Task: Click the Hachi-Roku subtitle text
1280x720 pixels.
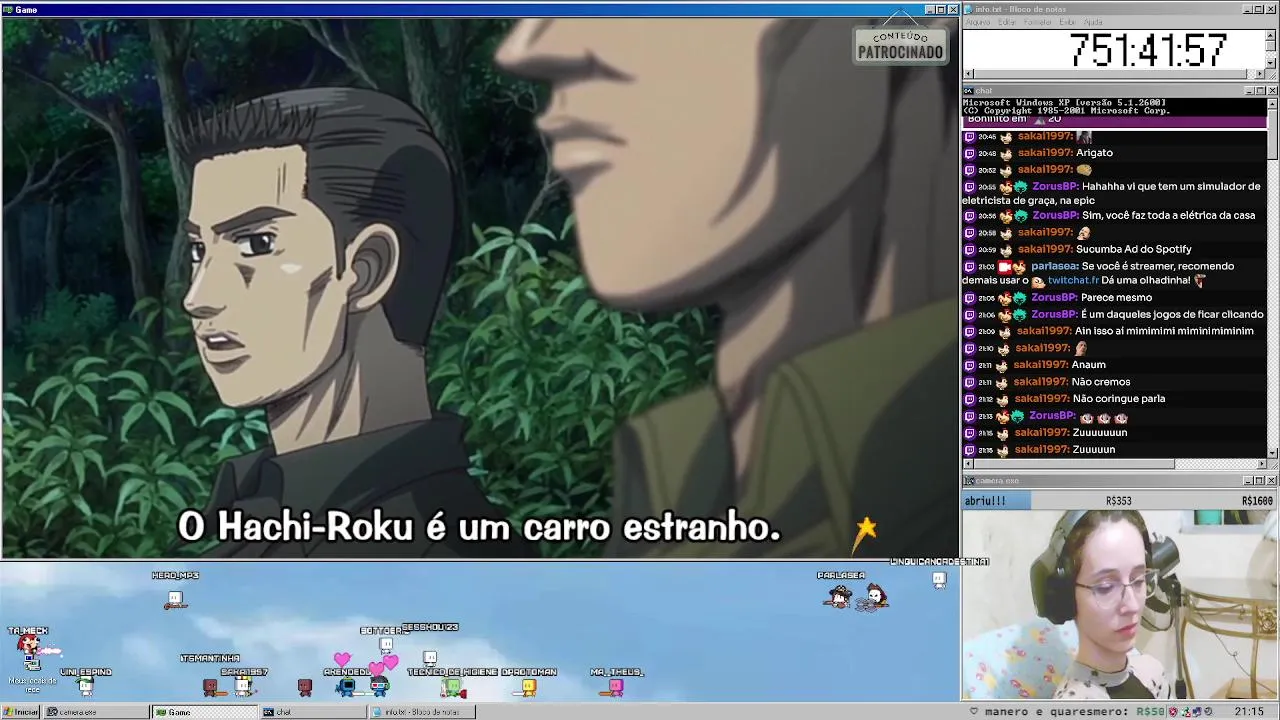Action: coord(479,527)
